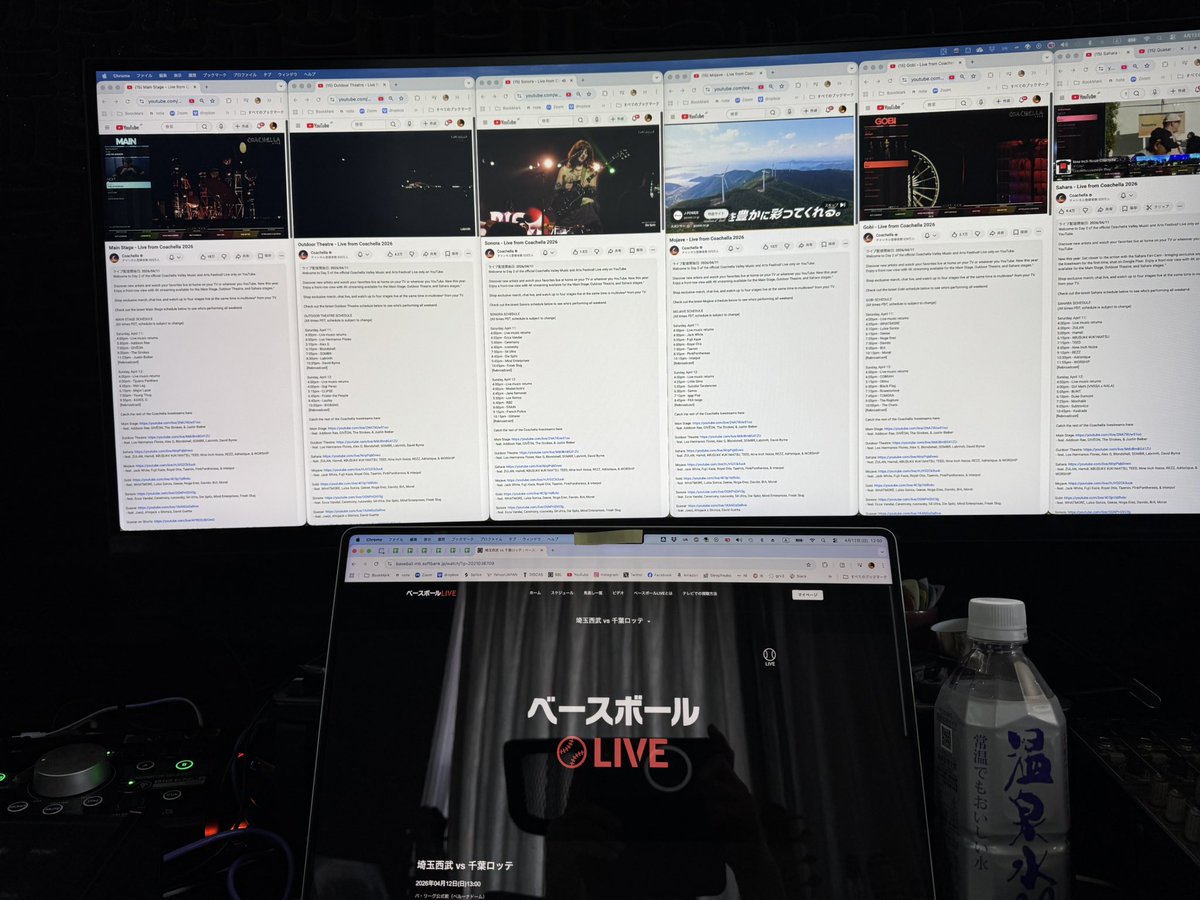
Task: Open more actions under Sonora video
Action: pyautogui.click(x=653, y=250)
